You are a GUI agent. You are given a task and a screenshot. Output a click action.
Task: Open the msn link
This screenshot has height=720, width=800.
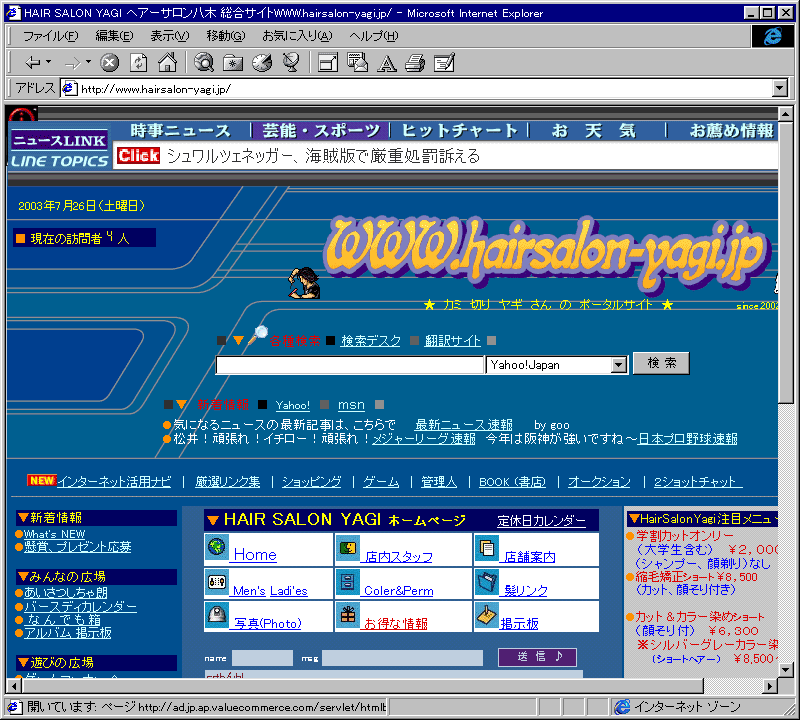click(x=351, y=405)
